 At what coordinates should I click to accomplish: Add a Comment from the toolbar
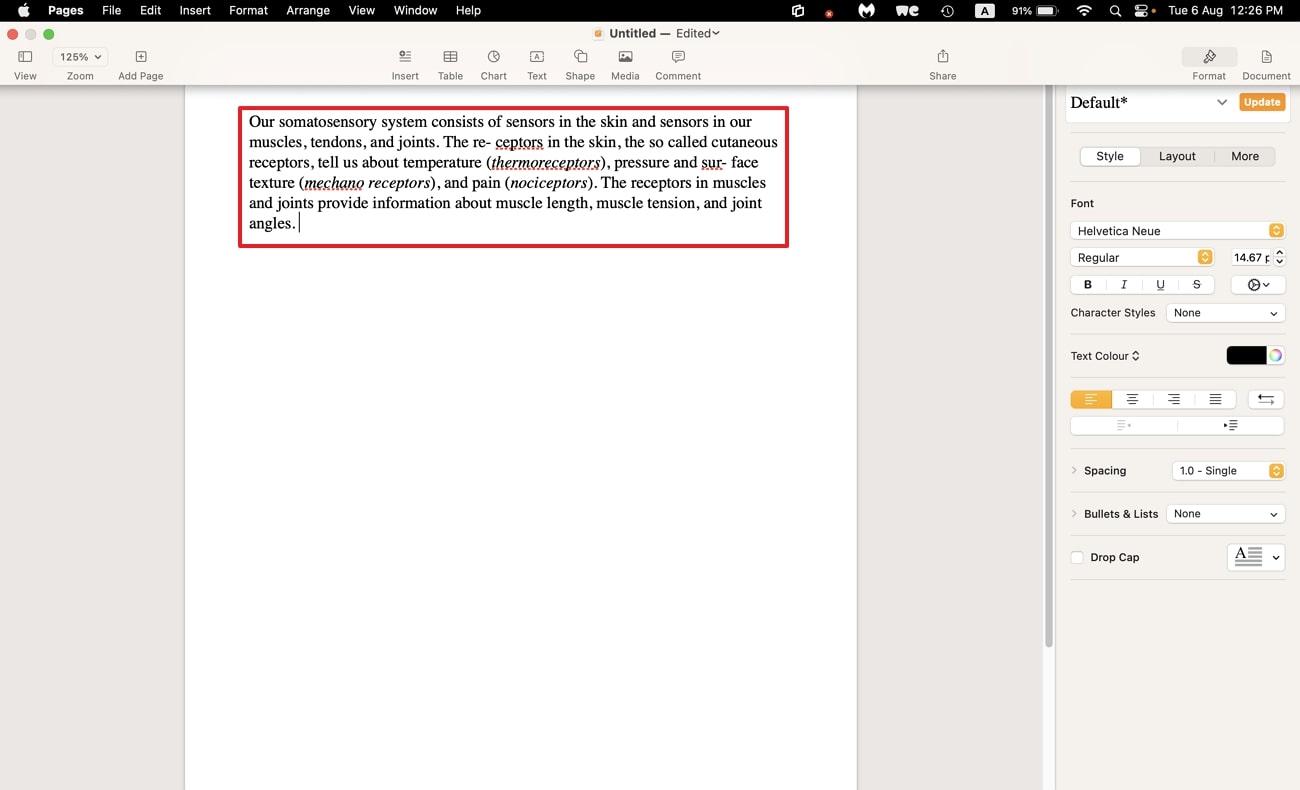coord(678,65)
